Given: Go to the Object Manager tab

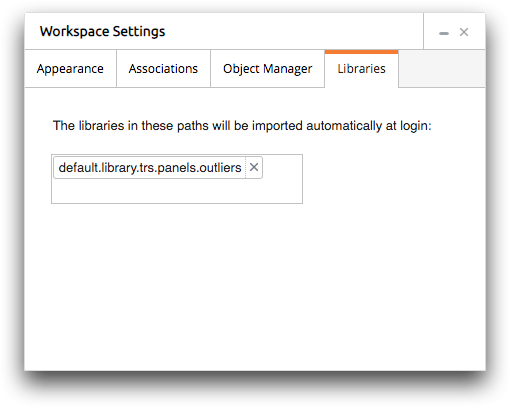Looking at the screenshot, I should (x=267, y=69).
